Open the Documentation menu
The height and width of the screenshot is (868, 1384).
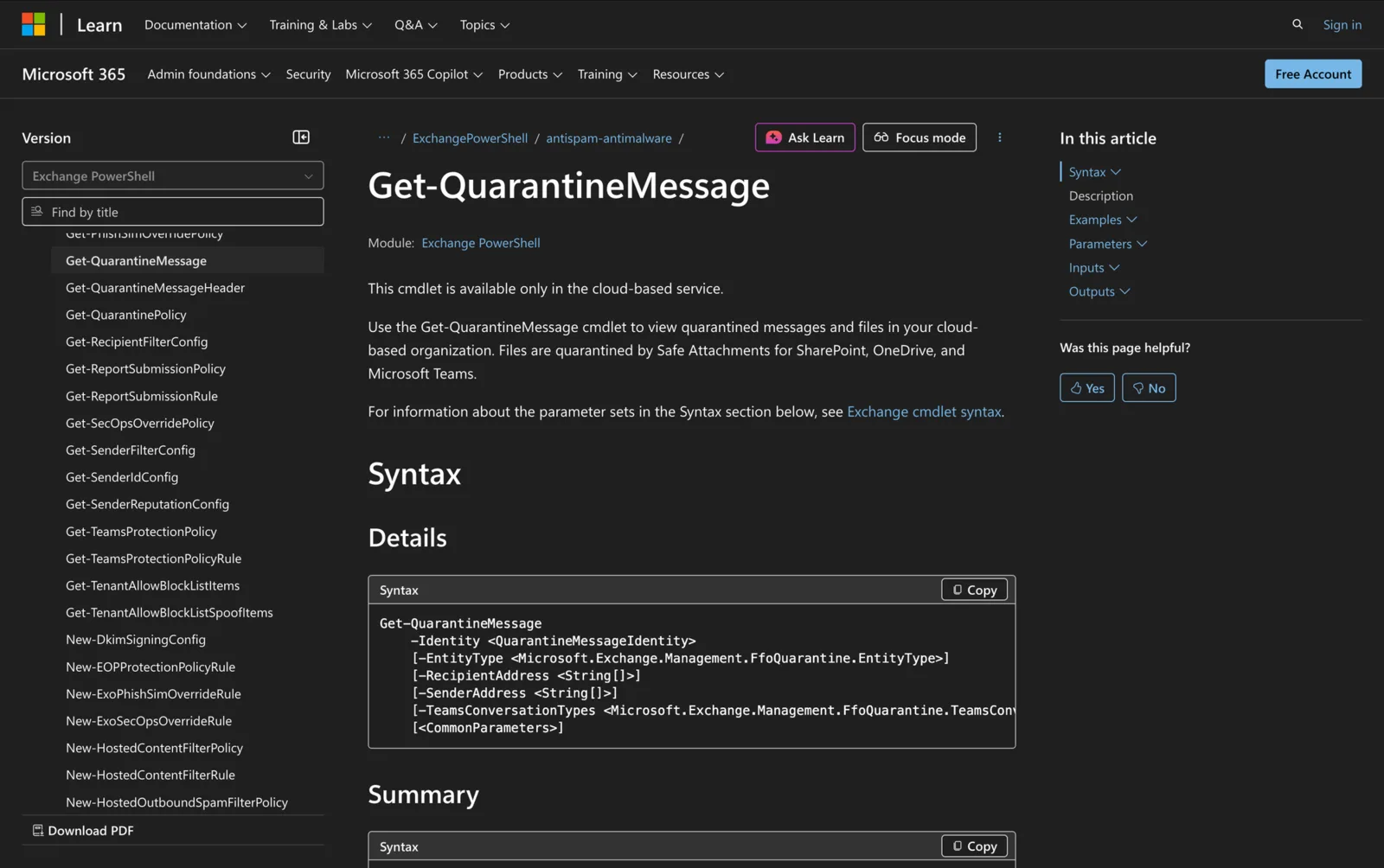point(195,25)
